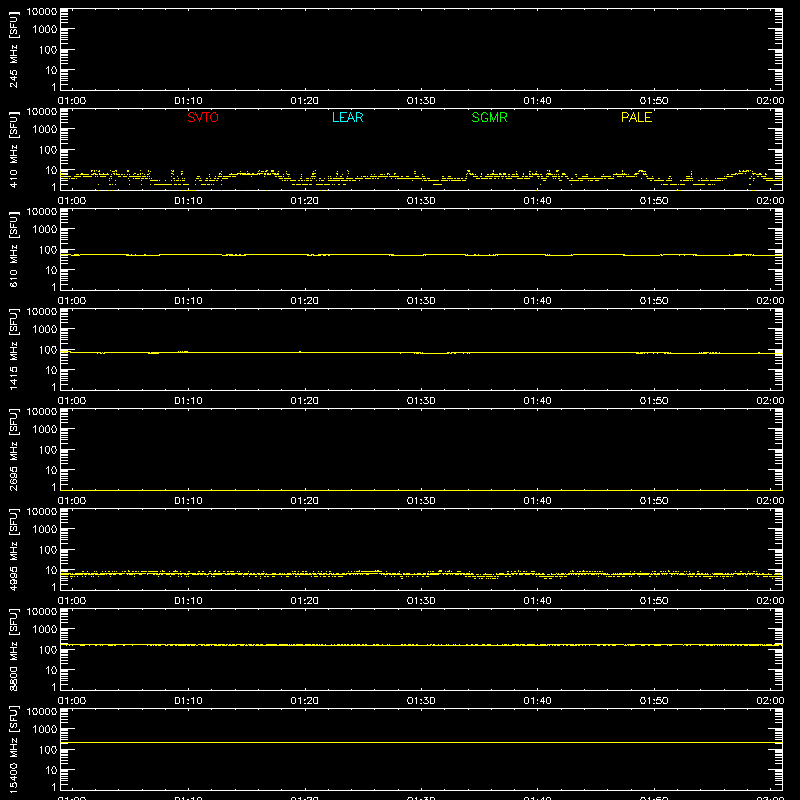Select the yellow PALE station label
800x800 pixels.
[x=636, y=117]
